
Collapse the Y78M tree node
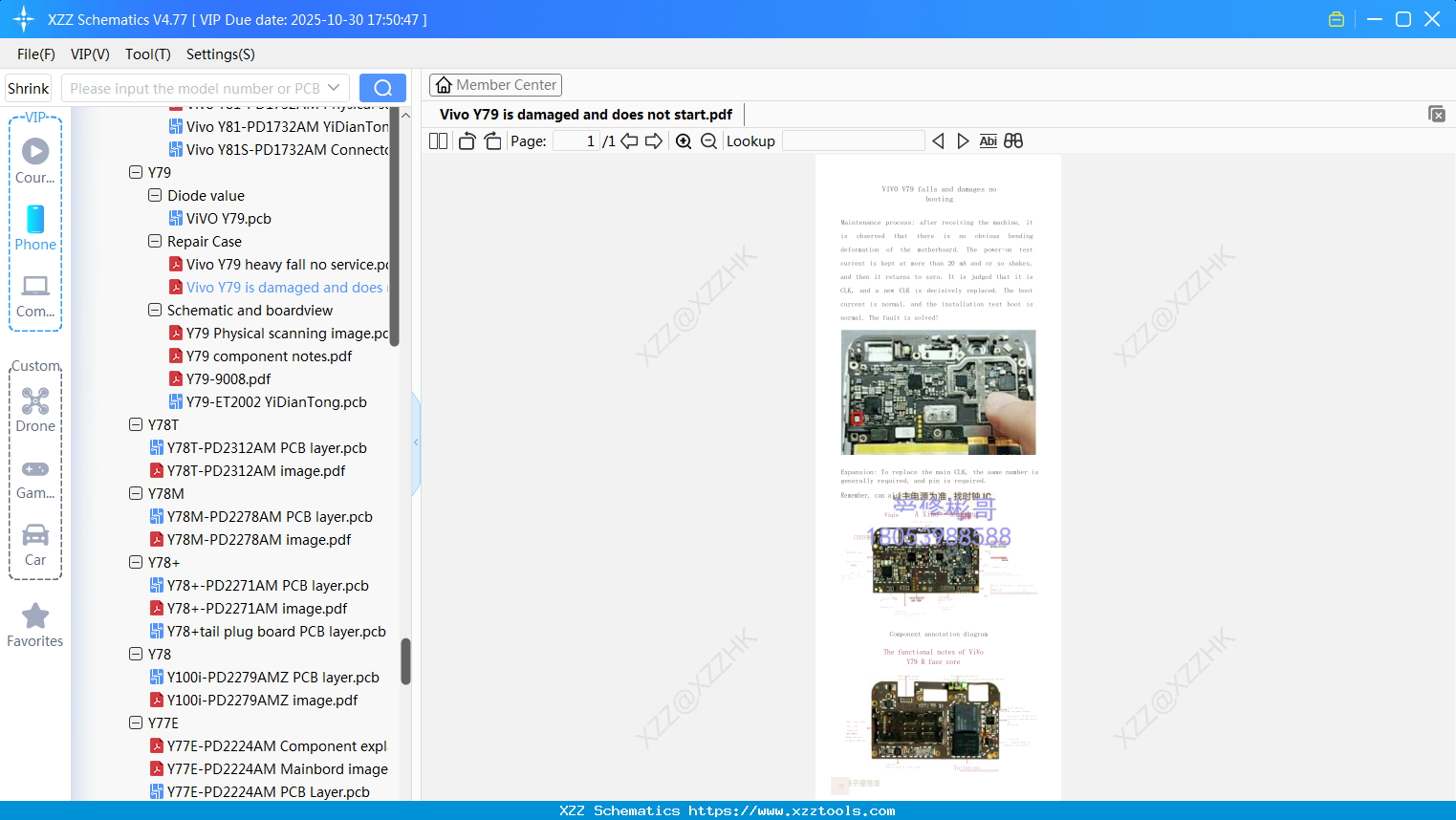click(136, 494)
